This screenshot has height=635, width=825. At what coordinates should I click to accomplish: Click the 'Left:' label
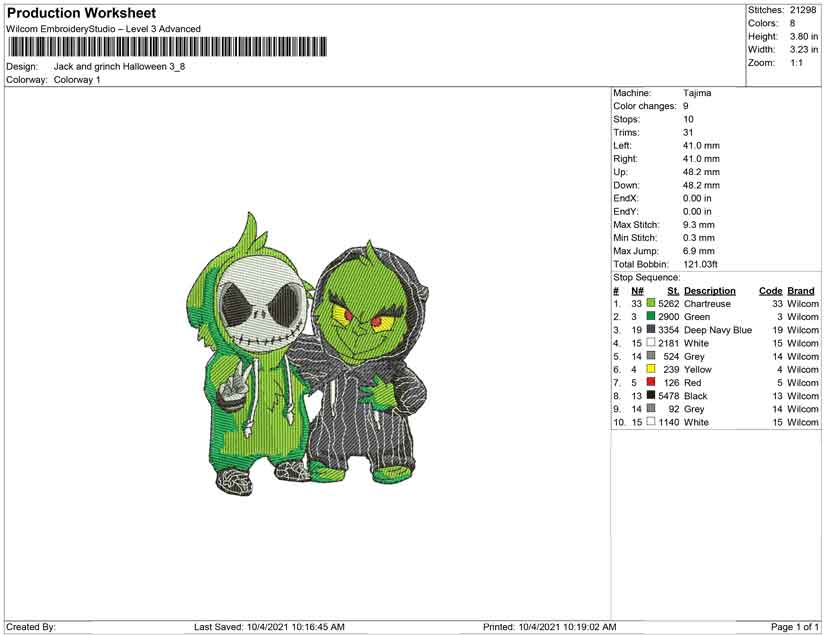[x=622, y=146]
